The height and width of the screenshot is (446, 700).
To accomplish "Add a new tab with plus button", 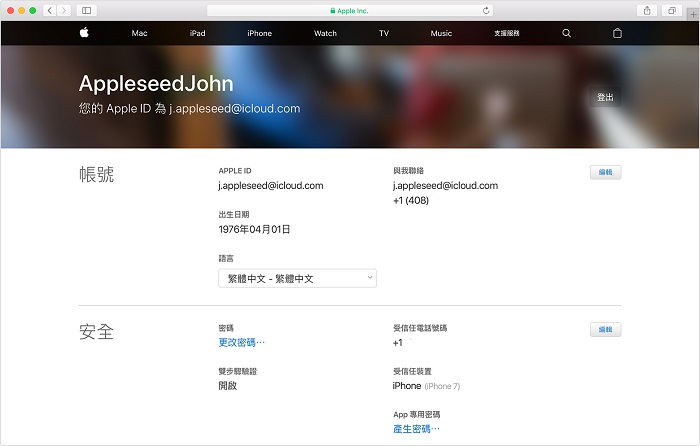I will (x=693, y=14).
